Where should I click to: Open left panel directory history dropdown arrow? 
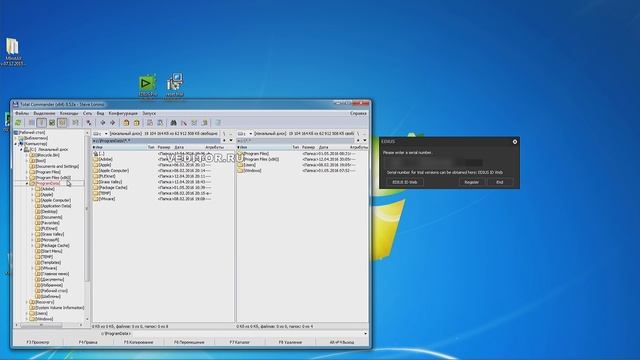tap(231, 140)
